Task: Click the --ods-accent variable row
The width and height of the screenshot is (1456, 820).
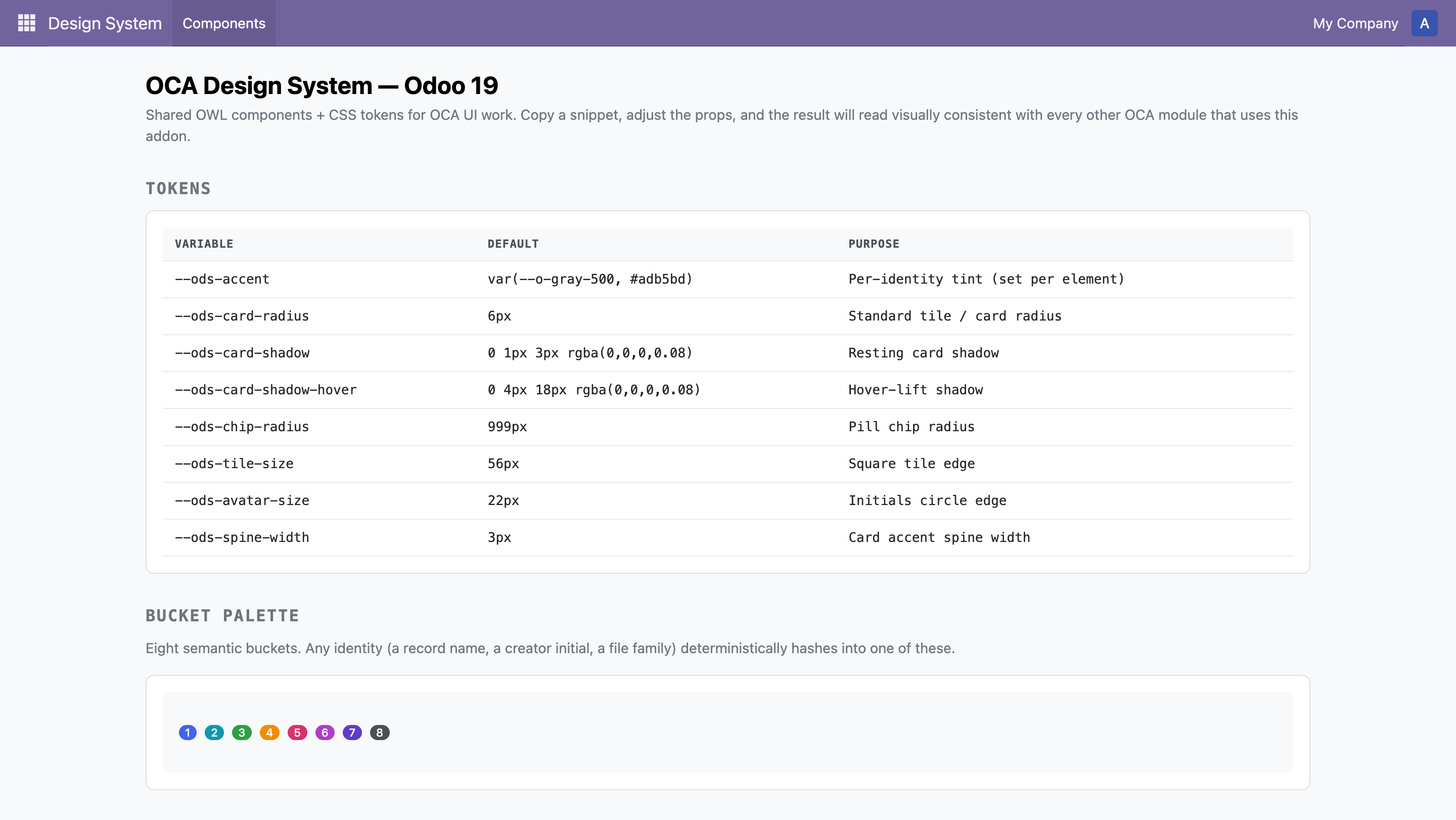Action: click(727, 279)
